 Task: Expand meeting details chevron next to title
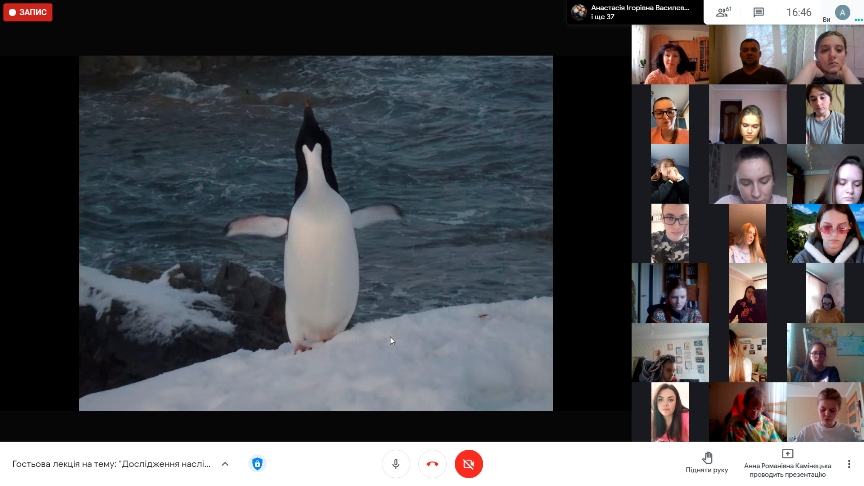[225, 464]
